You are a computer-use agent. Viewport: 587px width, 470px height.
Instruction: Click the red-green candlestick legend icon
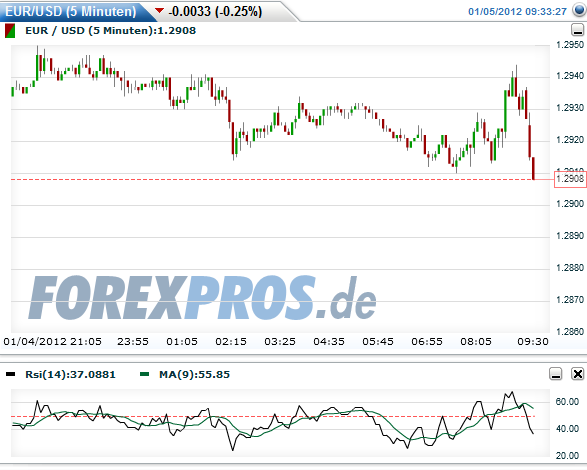pyautogui.click(x=10, y=31)
